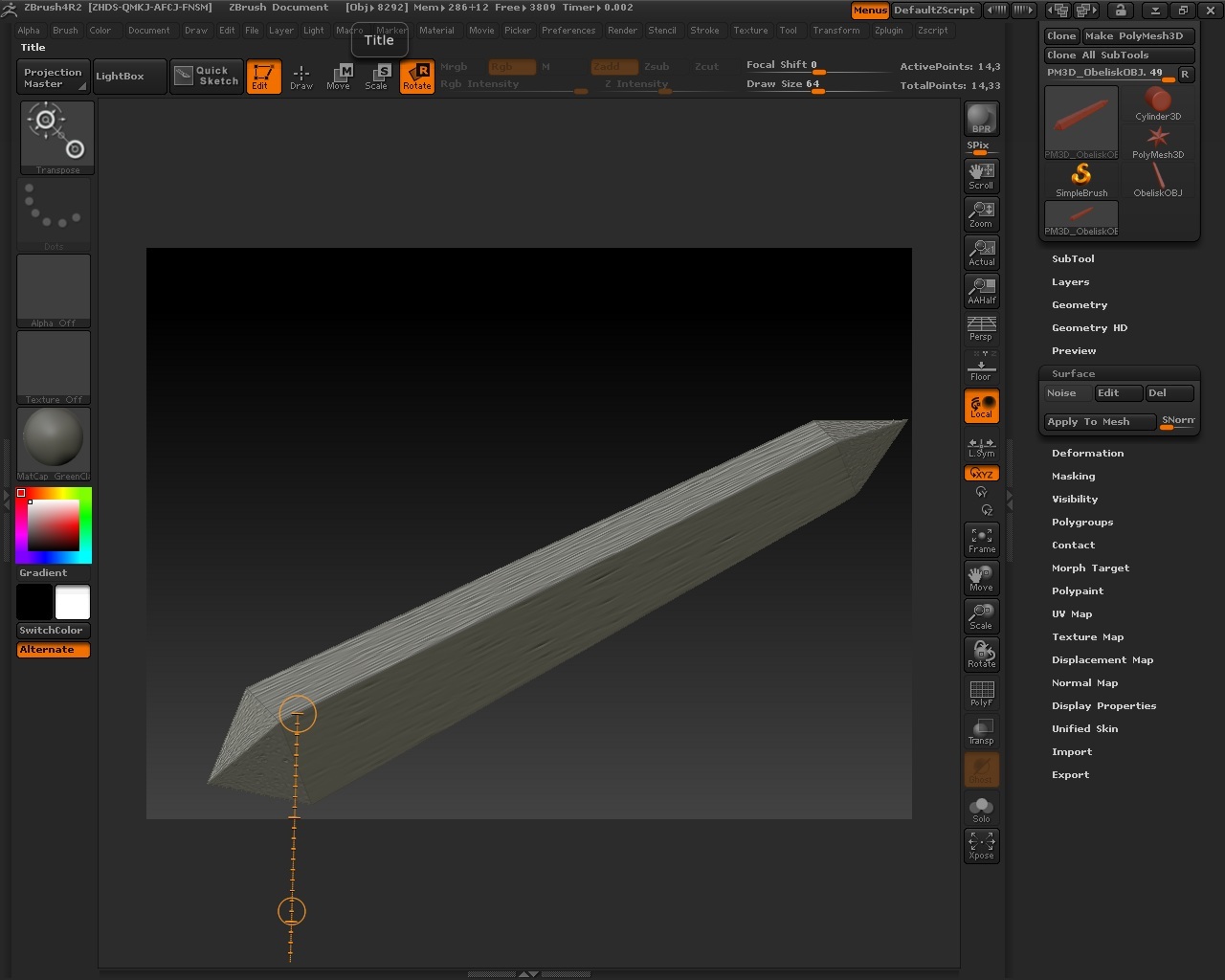Click the Projection Master button
The height and width of the screenshot is (980, 1225).
click(54, 78)
